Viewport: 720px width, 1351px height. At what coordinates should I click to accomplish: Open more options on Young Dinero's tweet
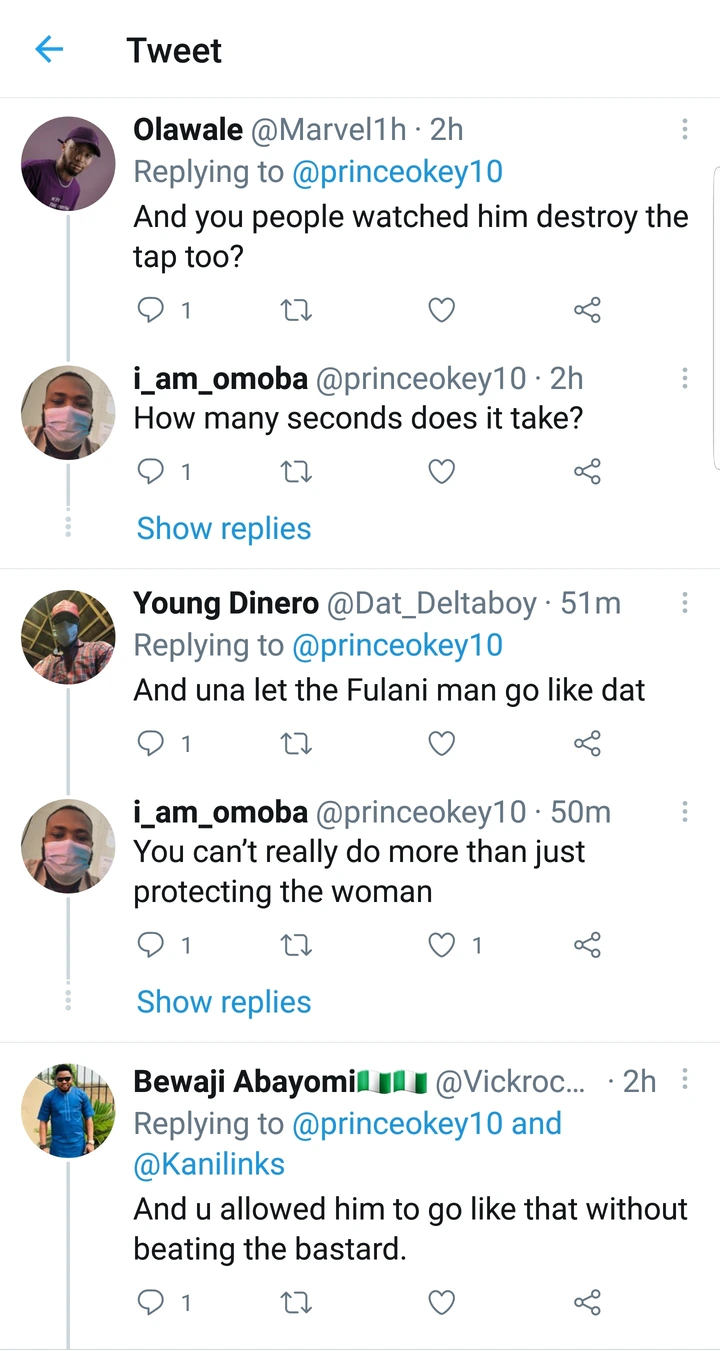pos(685,602)
